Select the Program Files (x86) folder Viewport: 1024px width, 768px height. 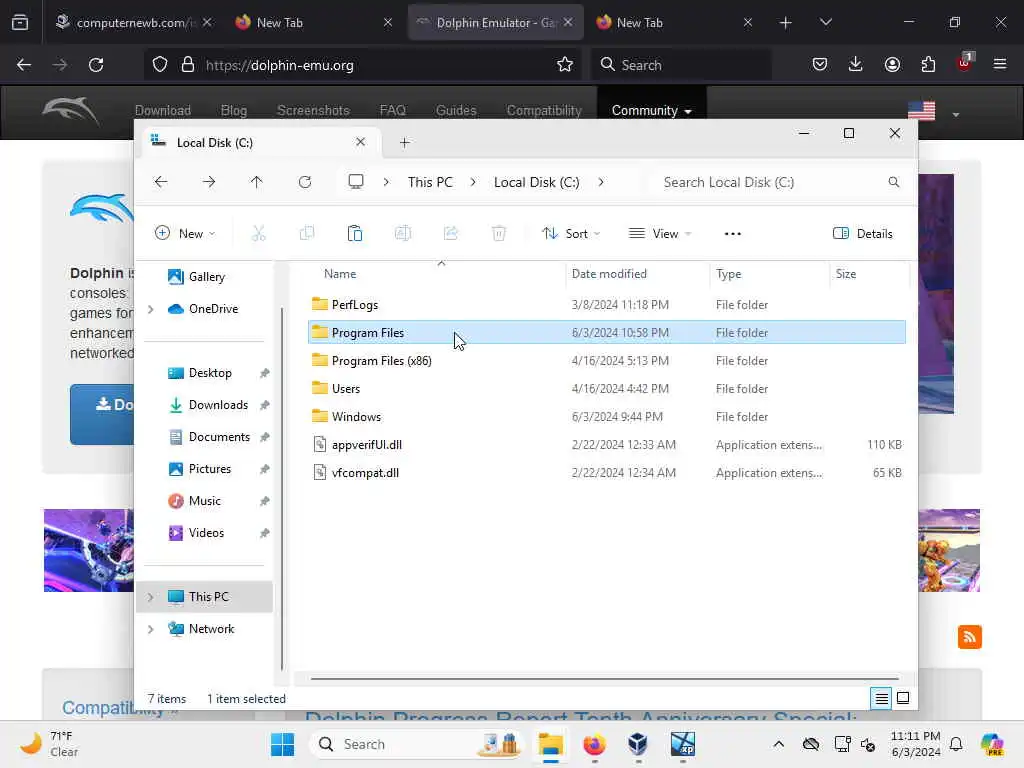pos(607,360)
